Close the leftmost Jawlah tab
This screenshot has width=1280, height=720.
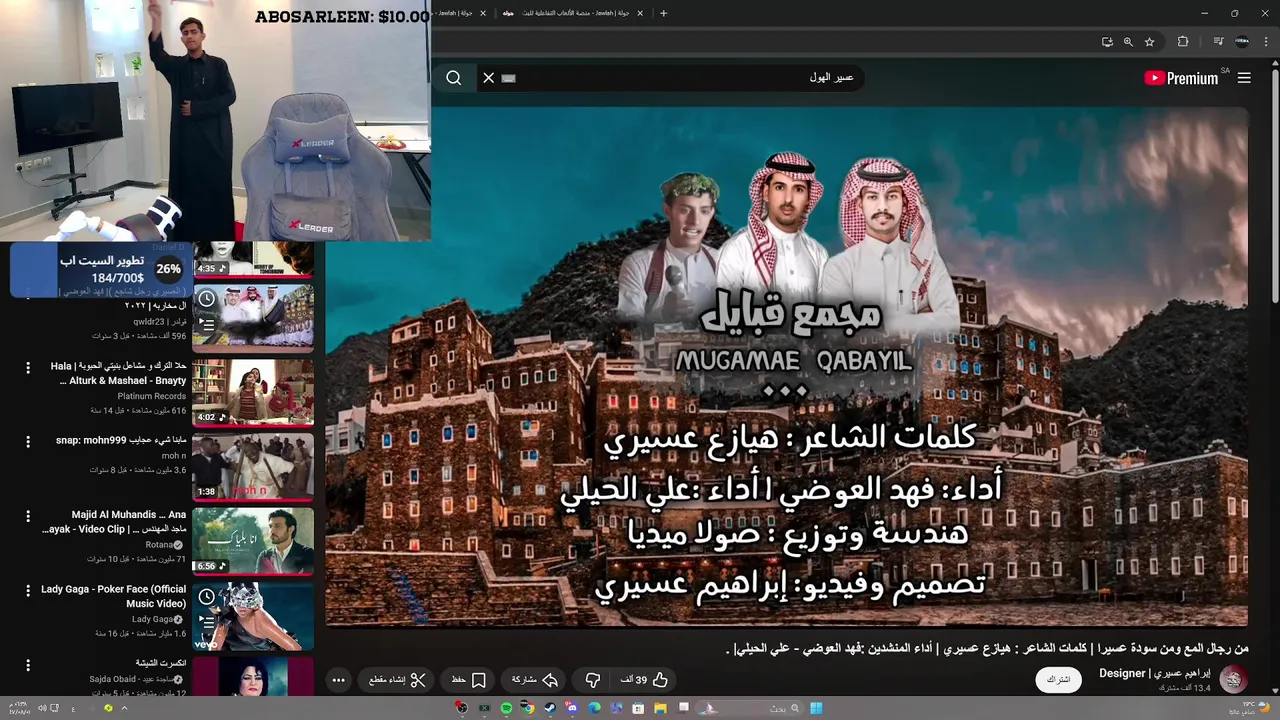click(x=483, y=13)
